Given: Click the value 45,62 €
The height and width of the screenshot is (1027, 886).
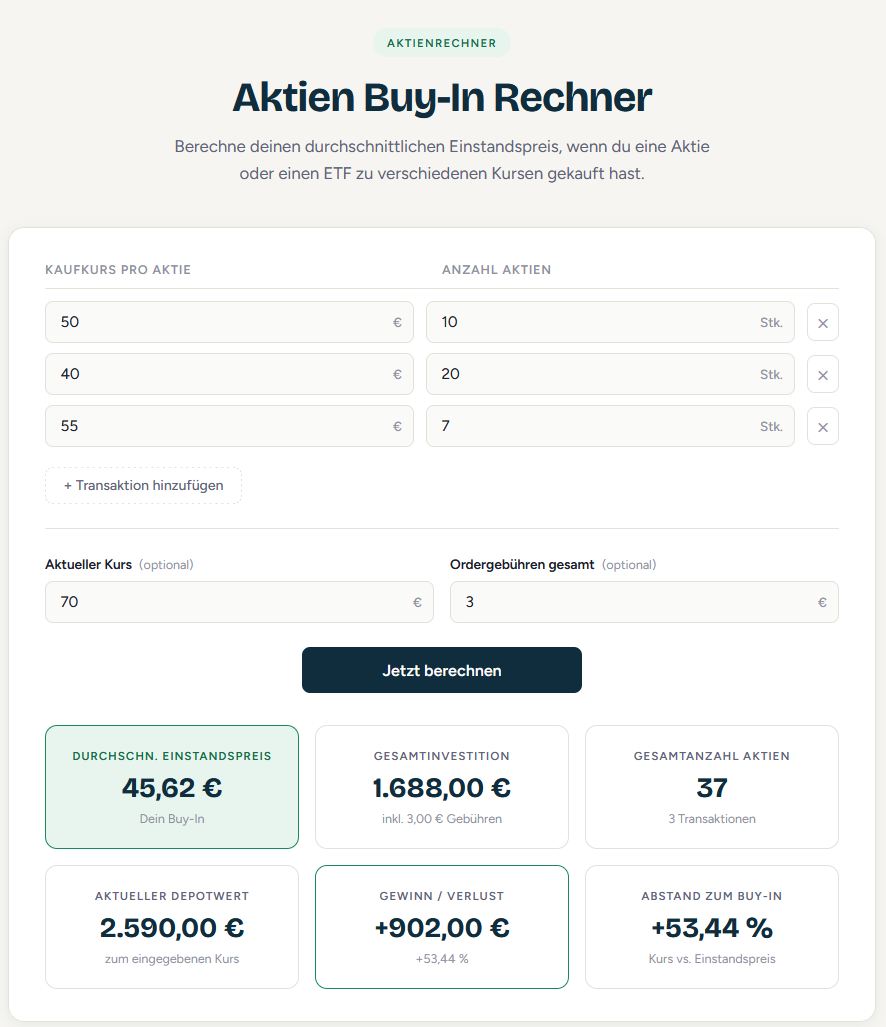Looking at the screenshot, I should 172,788.
